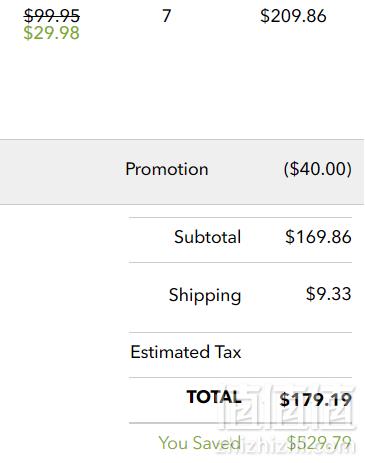Click the watermark logo over the total

[x=287, y=407]
